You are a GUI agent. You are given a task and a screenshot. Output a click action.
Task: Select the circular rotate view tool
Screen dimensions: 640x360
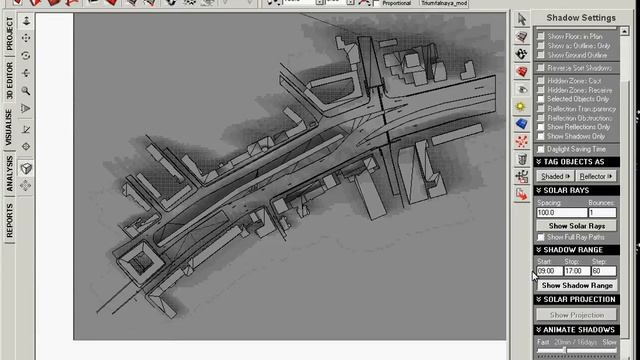(26, 56)
